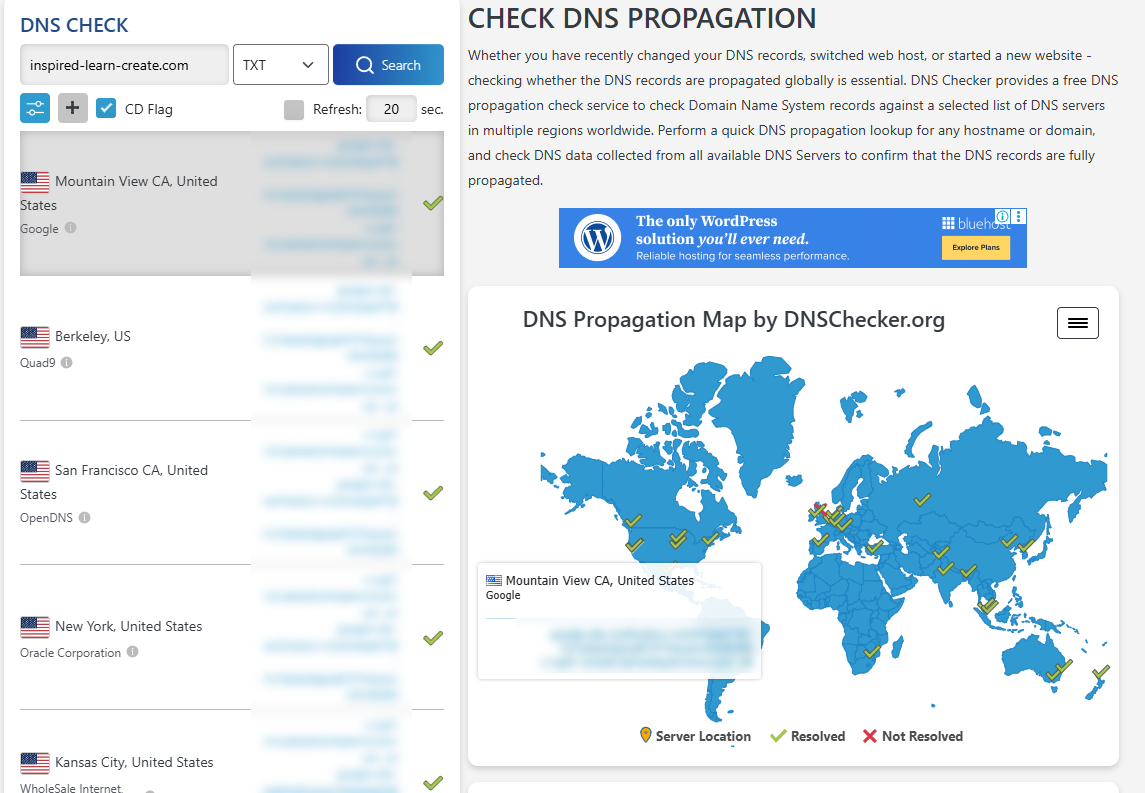Viewport: 1145px width, 793px height.
Task: Click the Oracle Corporation provider text
Action: click(x=70, y=652)
